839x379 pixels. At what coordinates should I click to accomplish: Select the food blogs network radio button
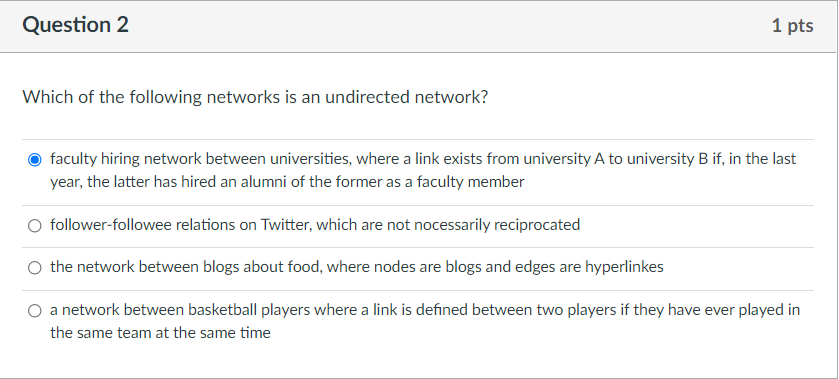[x=34, y=268]
